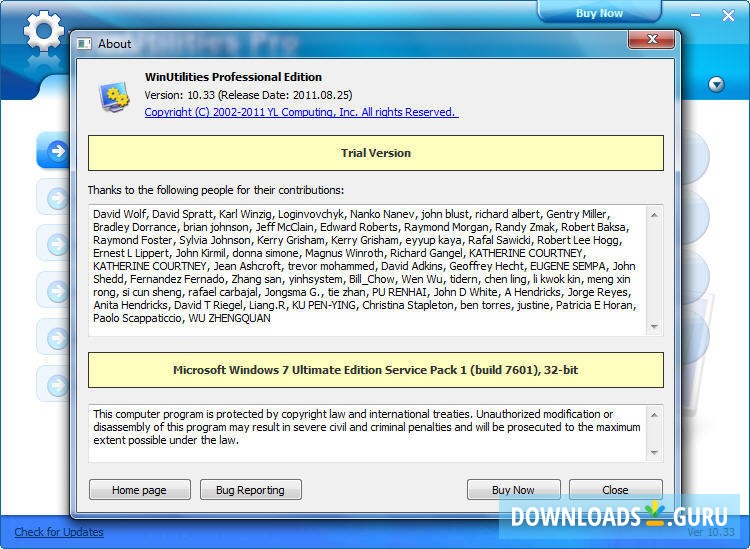
Task: Close the main WinUtilities window
Action: [728, 15]
